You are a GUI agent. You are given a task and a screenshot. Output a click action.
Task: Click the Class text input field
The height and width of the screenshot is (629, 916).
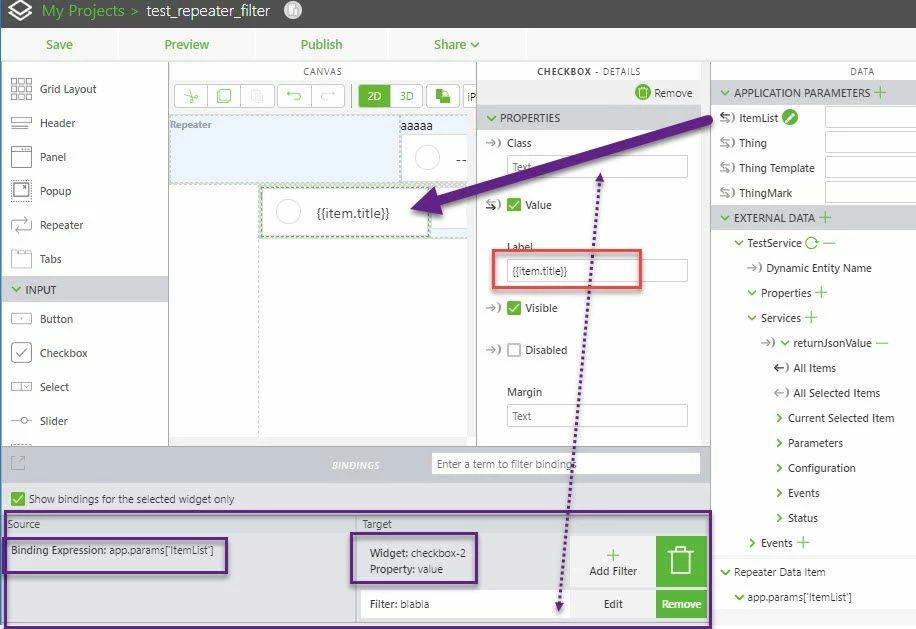tap(597, 166)
